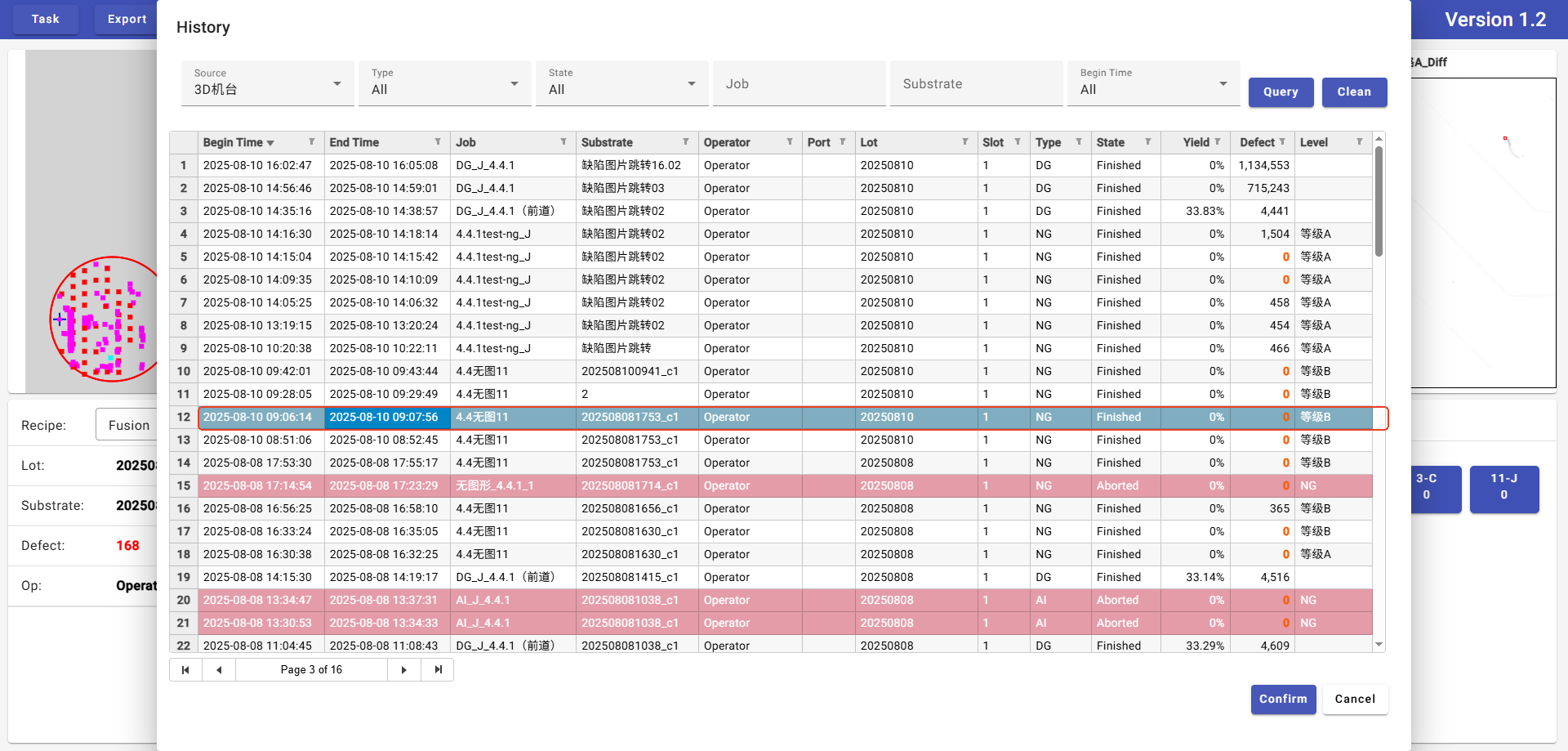Open the Lot column filter icon
This screenshot has width=1568, height=751.
[x=964, y=142]
